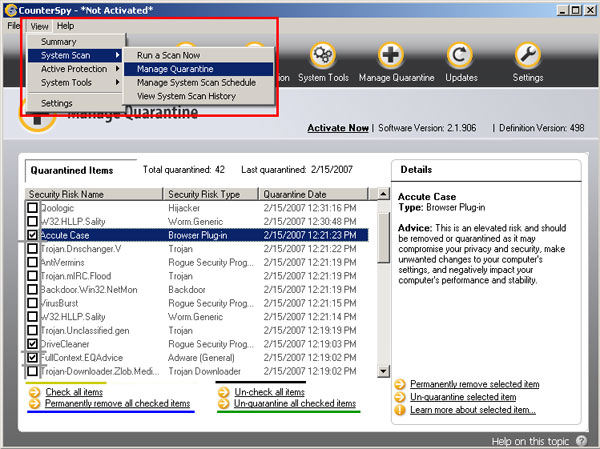This screenshot has width=600, height=449.
Task: Click arrow icon beside Permanently remove all checked items
Action: coord(34,403)
